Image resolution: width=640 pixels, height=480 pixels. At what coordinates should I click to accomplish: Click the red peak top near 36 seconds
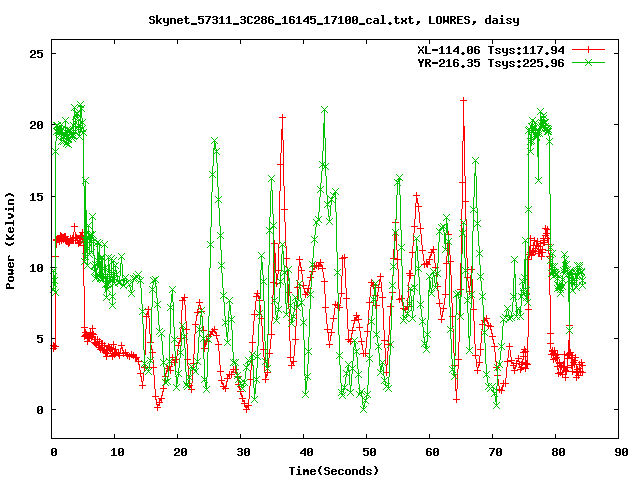pyautogui.click(x=282, y=117)
